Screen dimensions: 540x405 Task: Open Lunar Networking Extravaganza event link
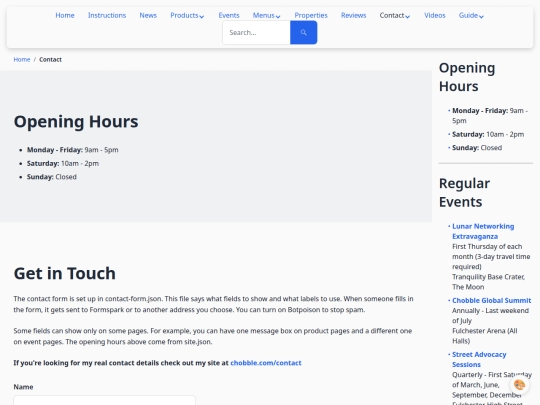pos(483,231)
